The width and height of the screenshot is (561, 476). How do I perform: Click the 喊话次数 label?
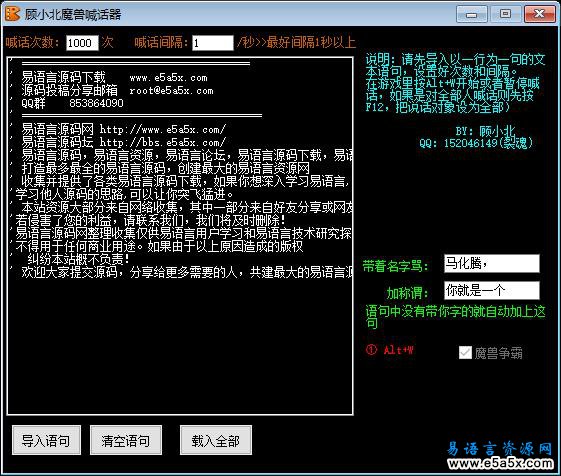32,43
